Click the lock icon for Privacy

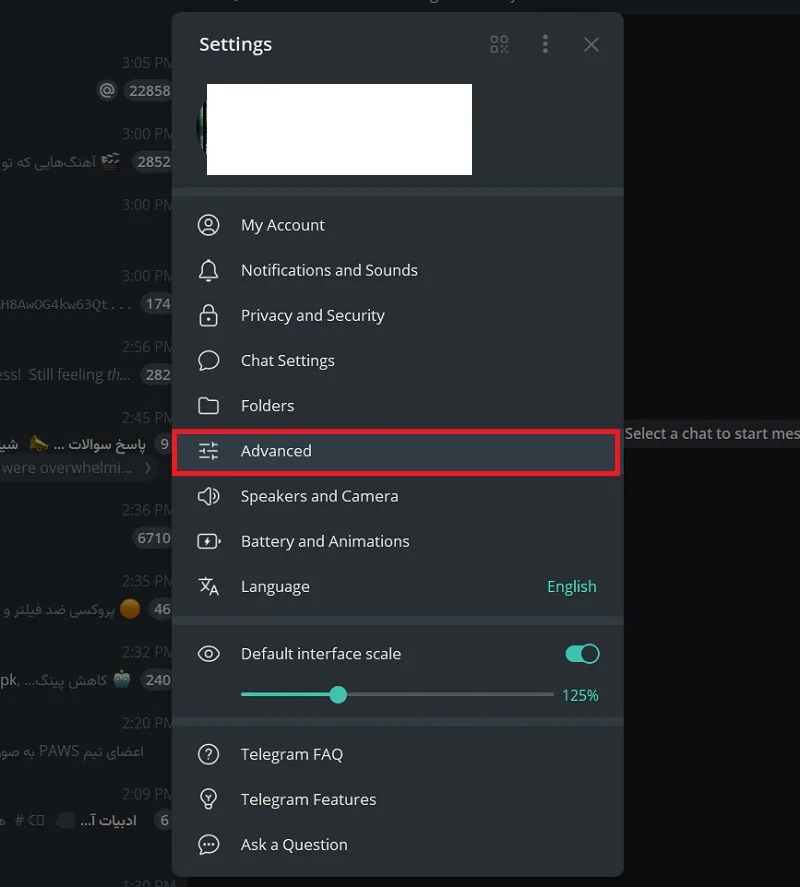208,316
